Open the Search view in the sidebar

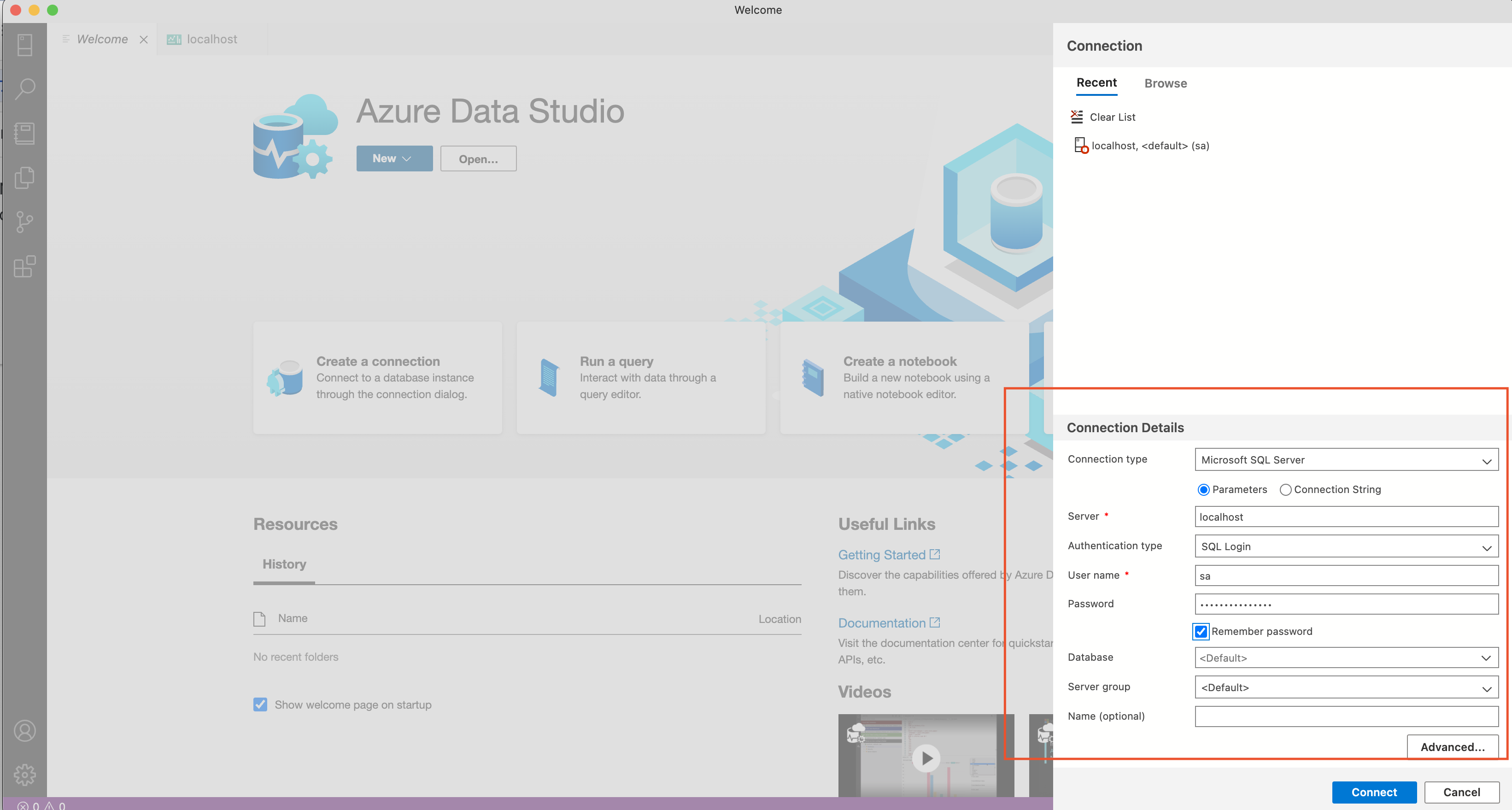coord(24,88)
